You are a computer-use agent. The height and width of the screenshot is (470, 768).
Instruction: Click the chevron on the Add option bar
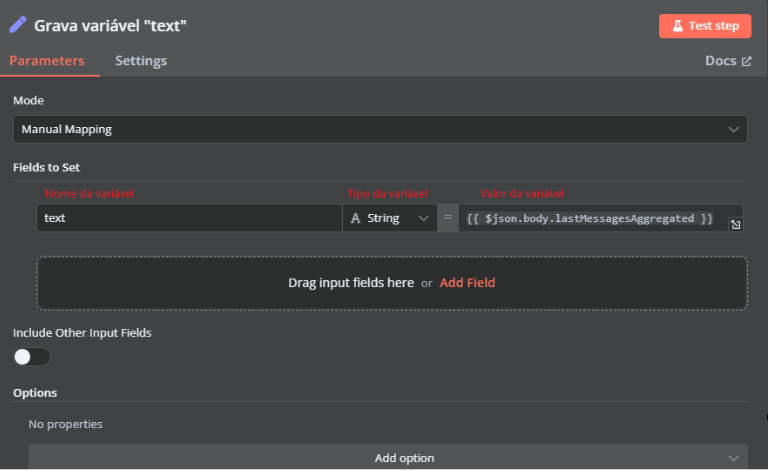pyautogui.click(x=734, y=457)
